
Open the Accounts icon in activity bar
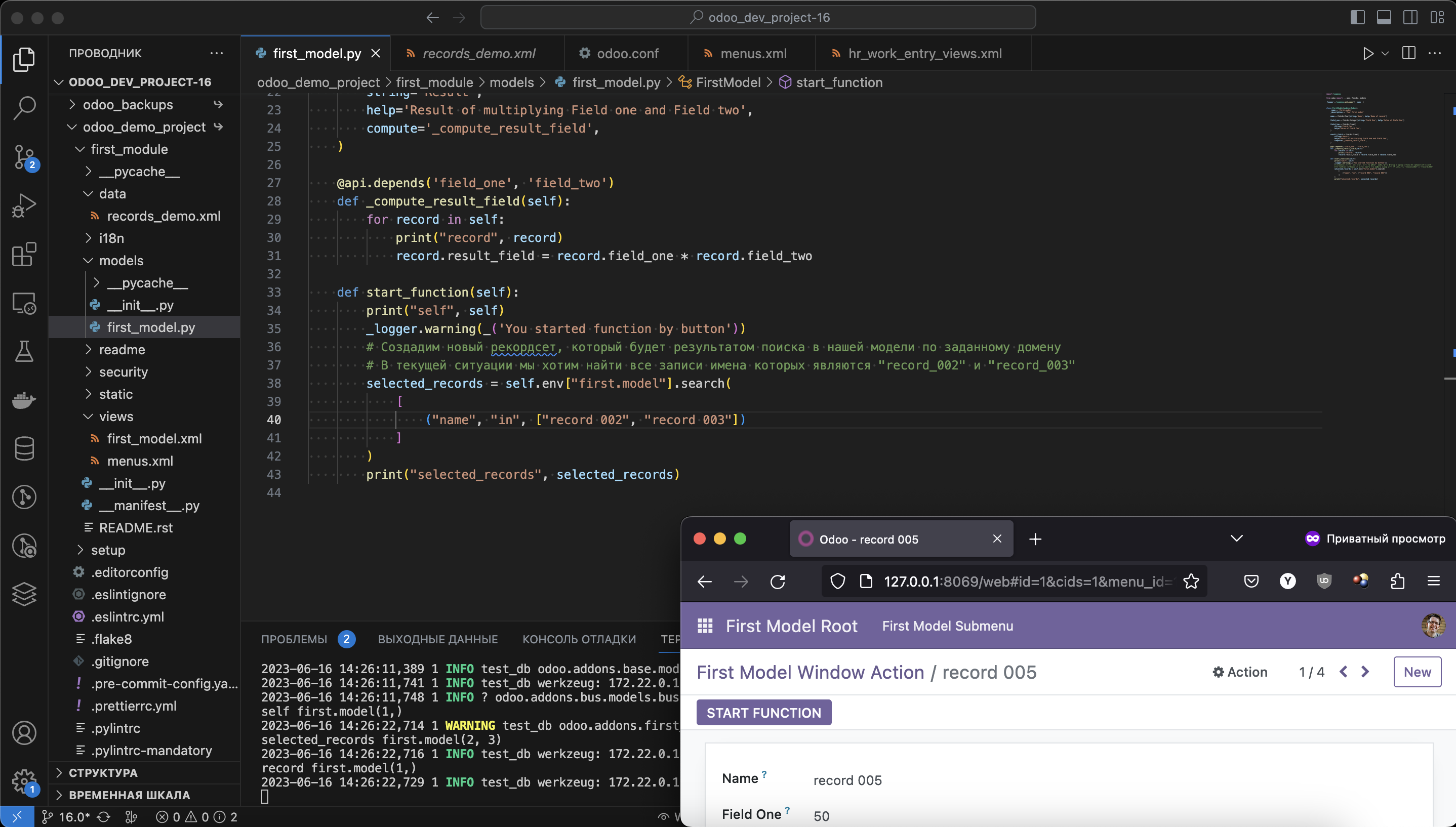point(24,733)
